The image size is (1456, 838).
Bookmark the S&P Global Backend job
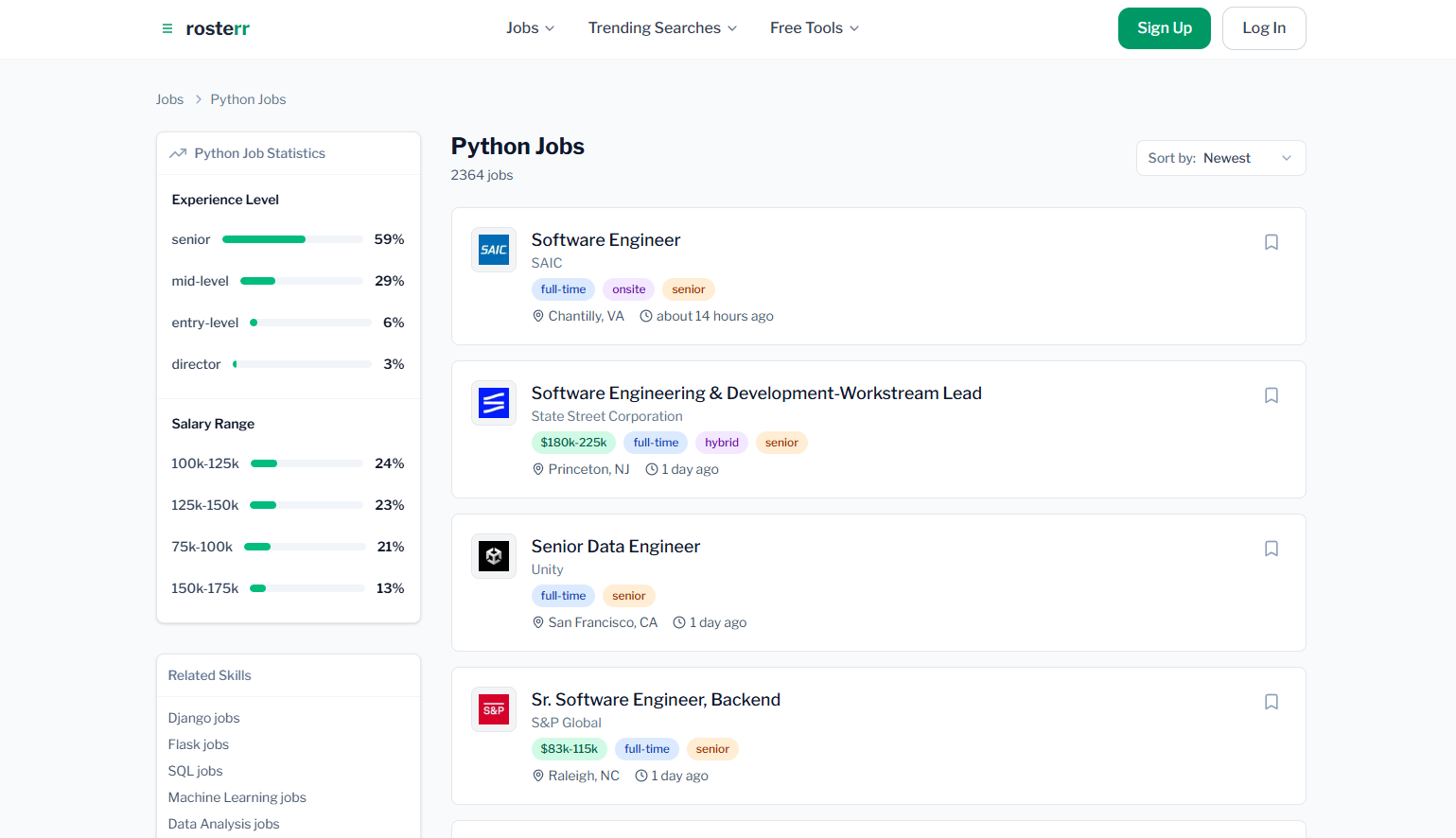1272,702
